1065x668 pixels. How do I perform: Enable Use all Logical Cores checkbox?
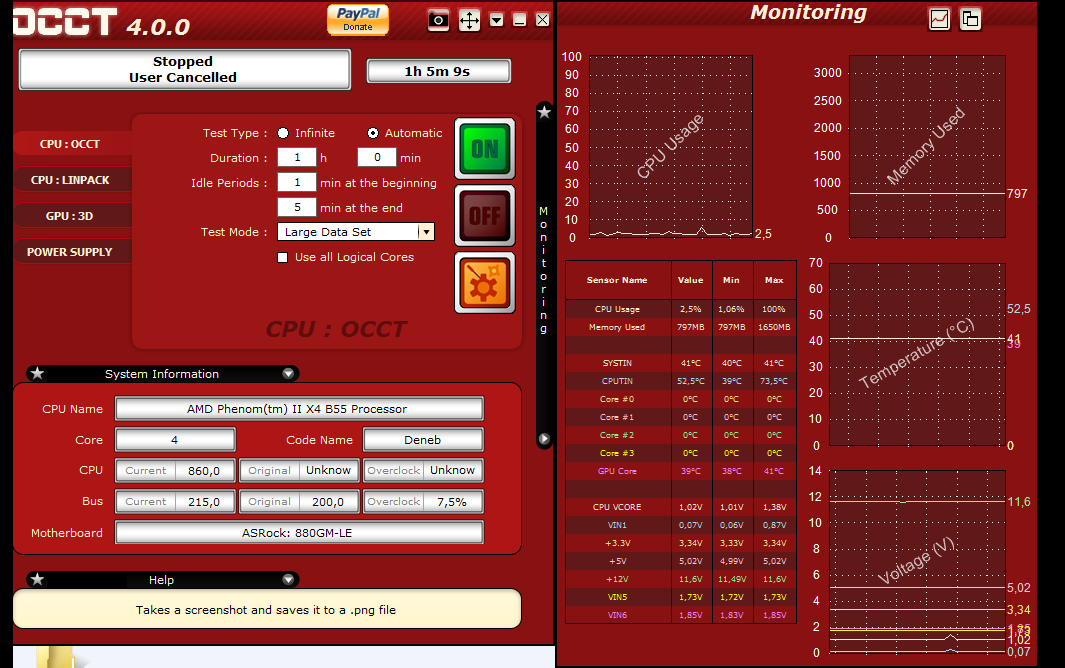(283, 258)
